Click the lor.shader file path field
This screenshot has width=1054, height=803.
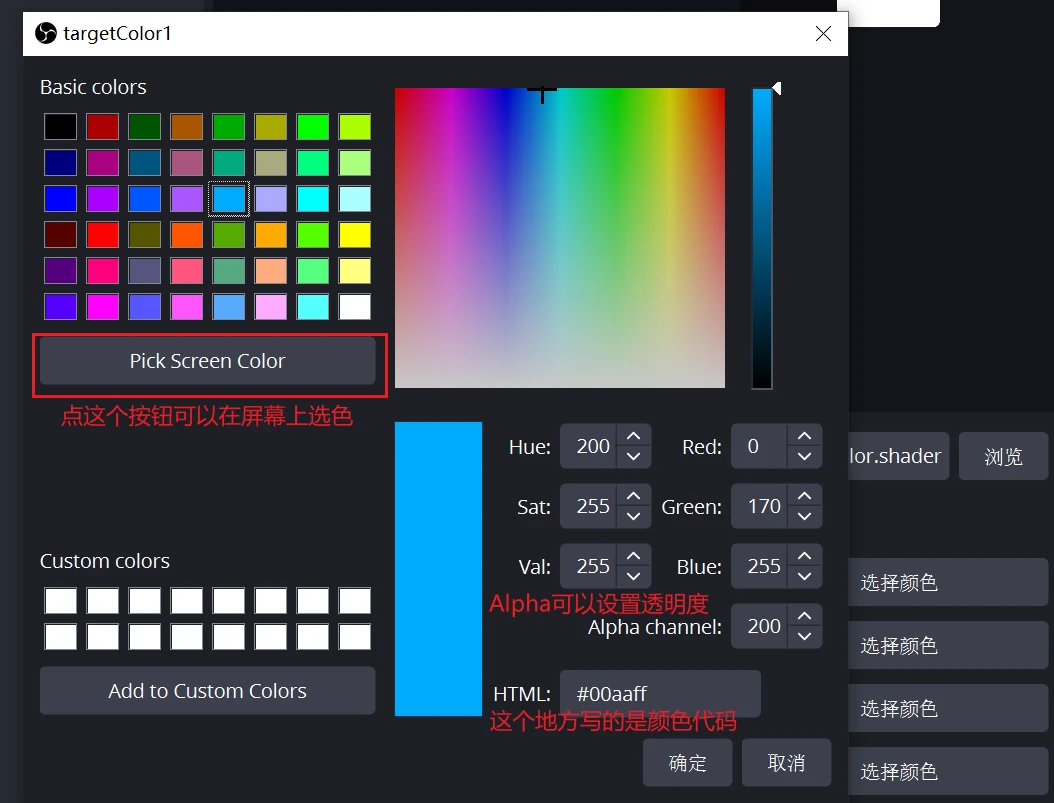[x=898, y=456]
